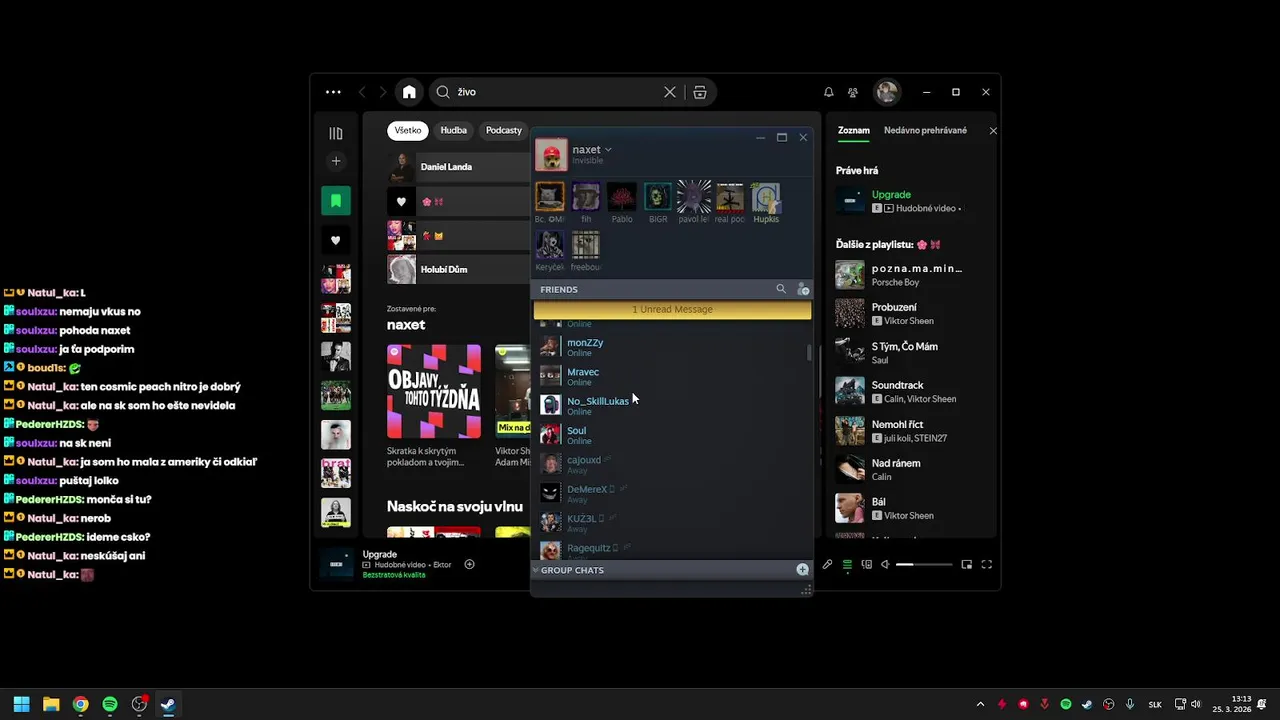Search Steam friends with magnifier icon
The height and width of the screenshot is (720, 1280).
781,289
